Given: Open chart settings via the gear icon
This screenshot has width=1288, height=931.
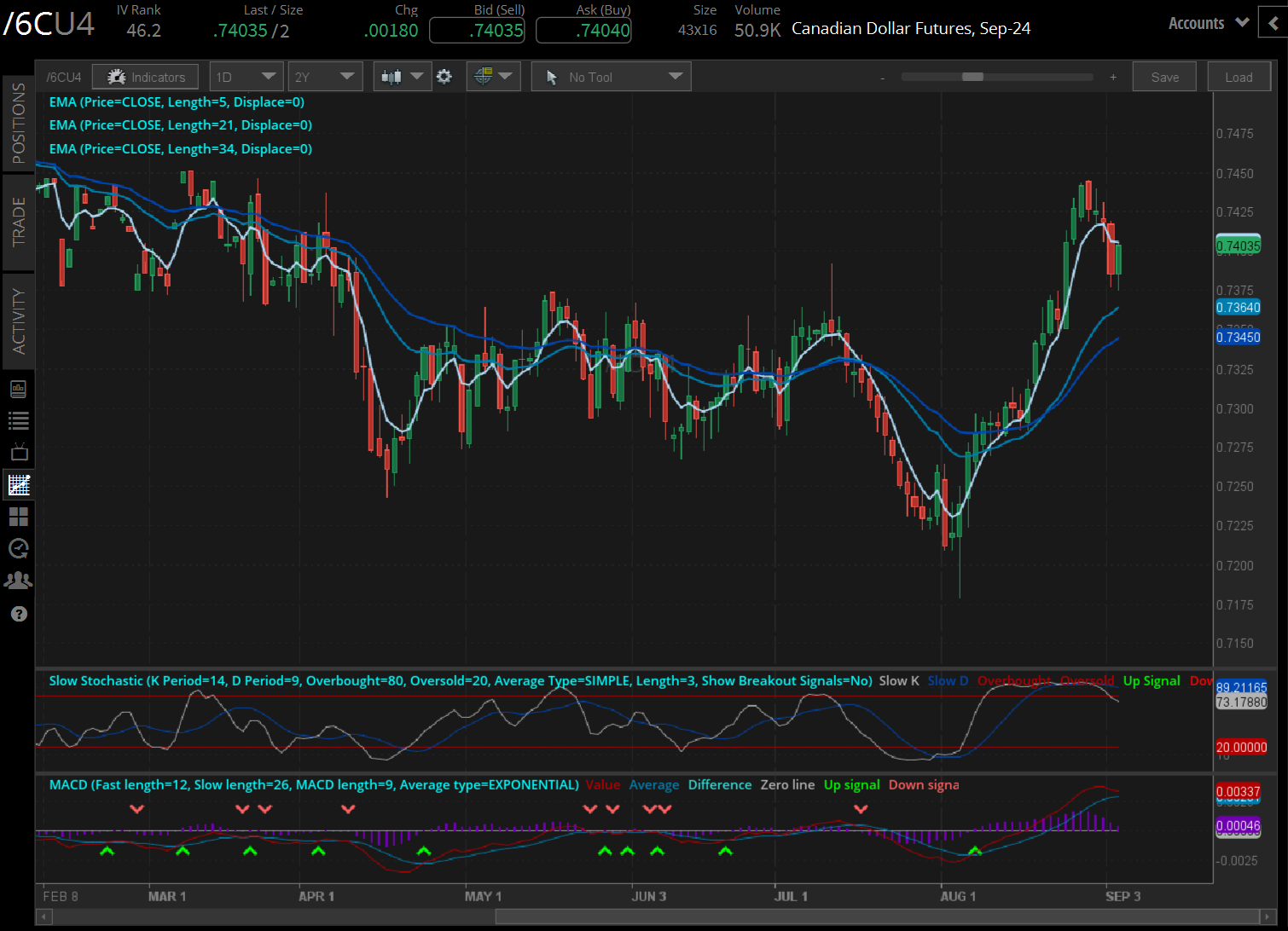Looking at the screenshot, I should tap(444, 76).
